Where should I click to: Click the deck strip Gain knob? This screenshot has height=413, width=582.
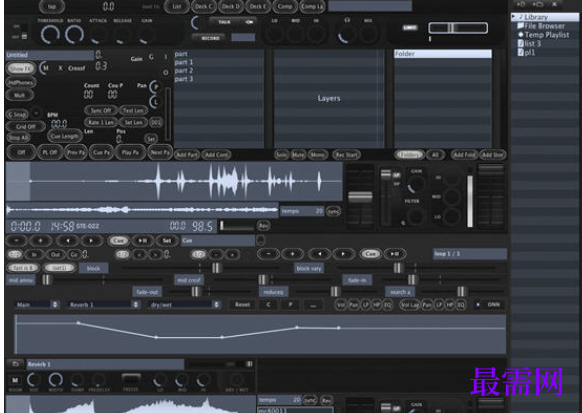pos(416,184)
